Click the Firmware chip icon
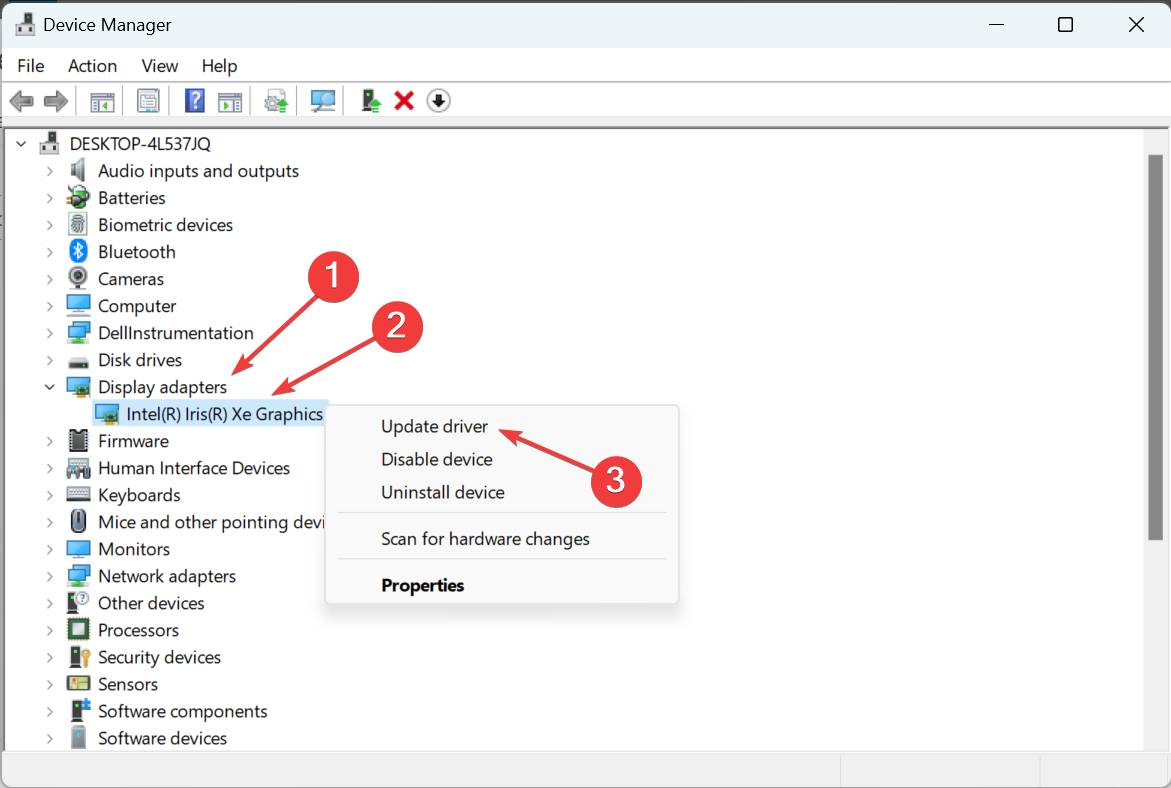 point(78,441)
